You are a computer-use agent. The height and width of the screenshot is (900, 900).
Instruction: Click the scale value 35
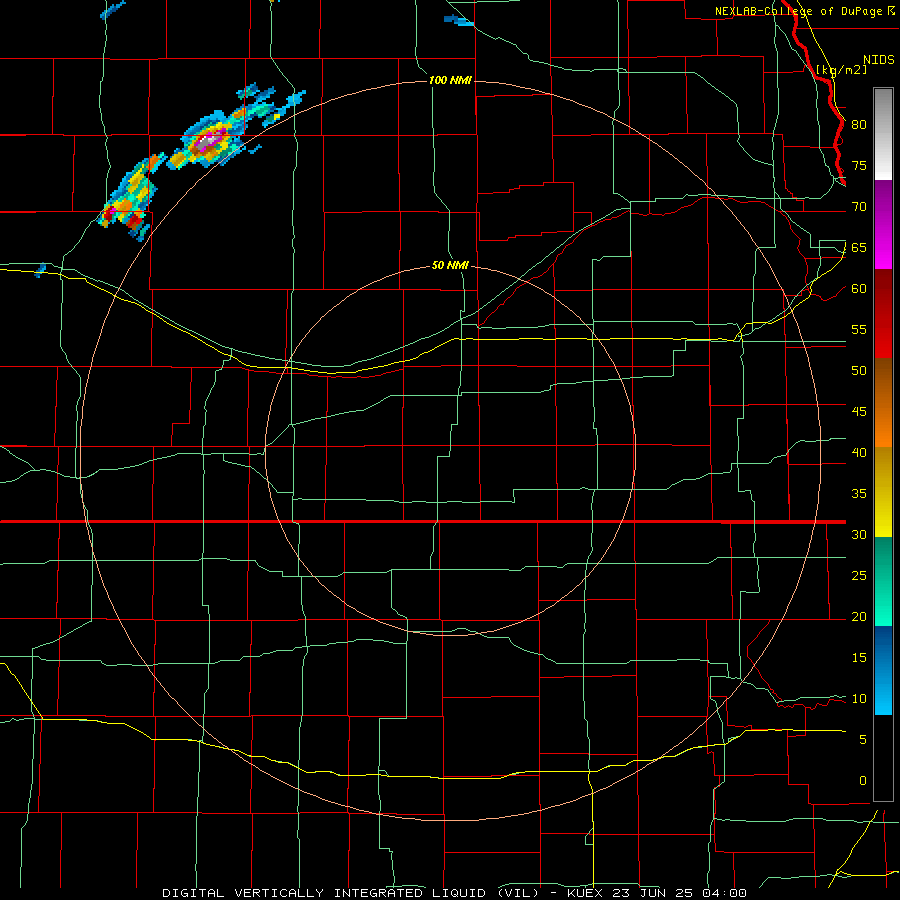pyautogui.click(x=859, y=494)
